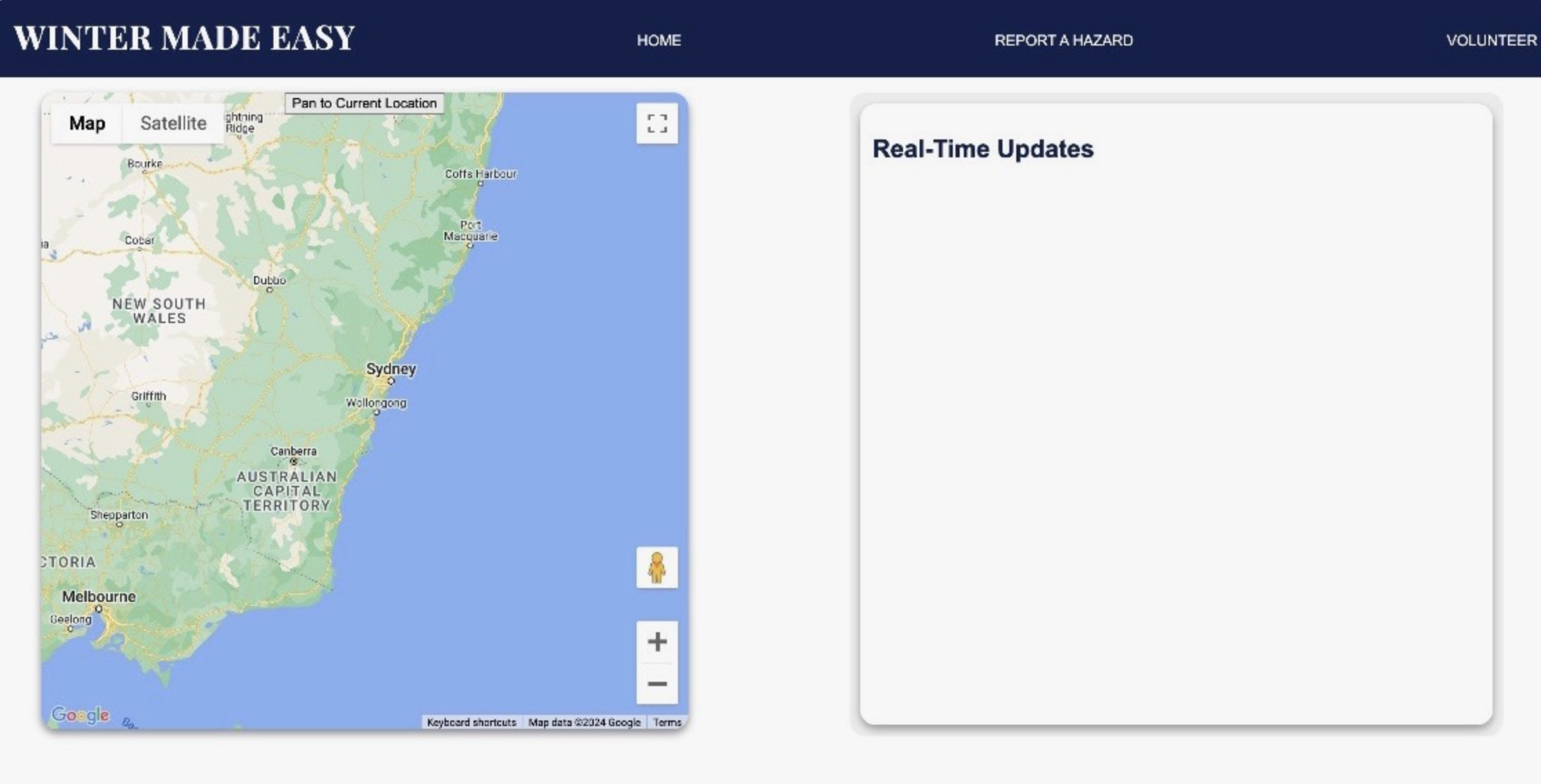Open the map Terms link

coord(667,722)
